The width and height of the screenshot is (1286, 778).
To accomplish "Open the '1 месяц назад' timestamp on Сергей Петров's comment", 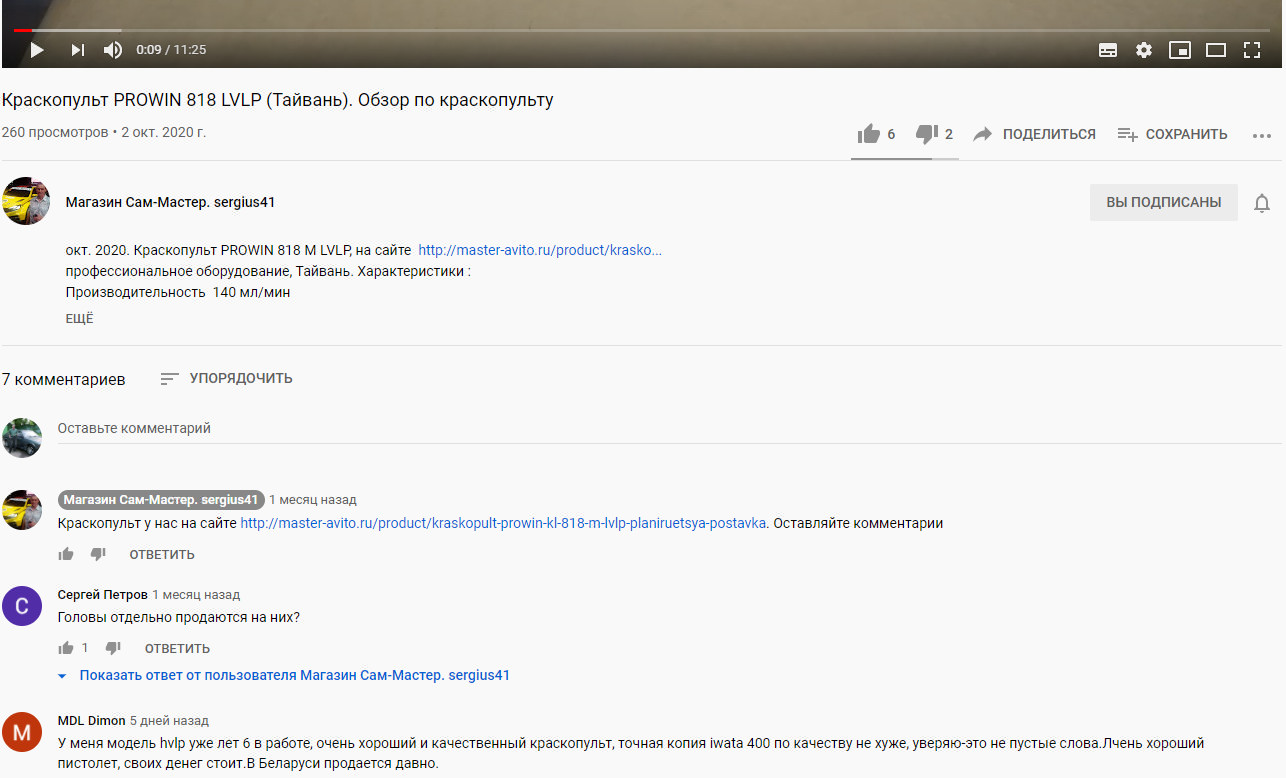I will 197,595.
